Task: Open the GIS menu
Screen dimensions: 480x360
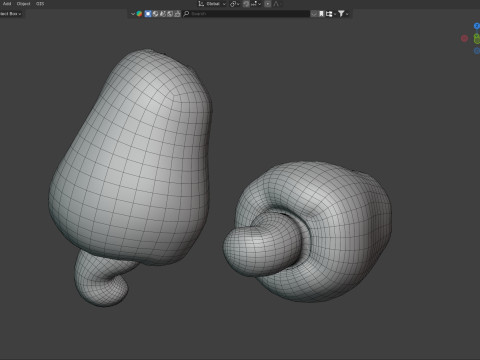Action: pyautogui.click(x=40, y=4)
